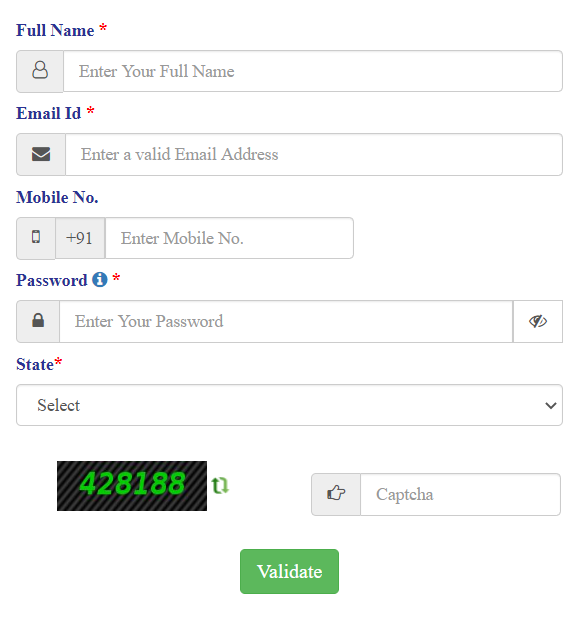Screen dimensions: 580x618
Task: Click the Password field label
Action: coord(52,280)
